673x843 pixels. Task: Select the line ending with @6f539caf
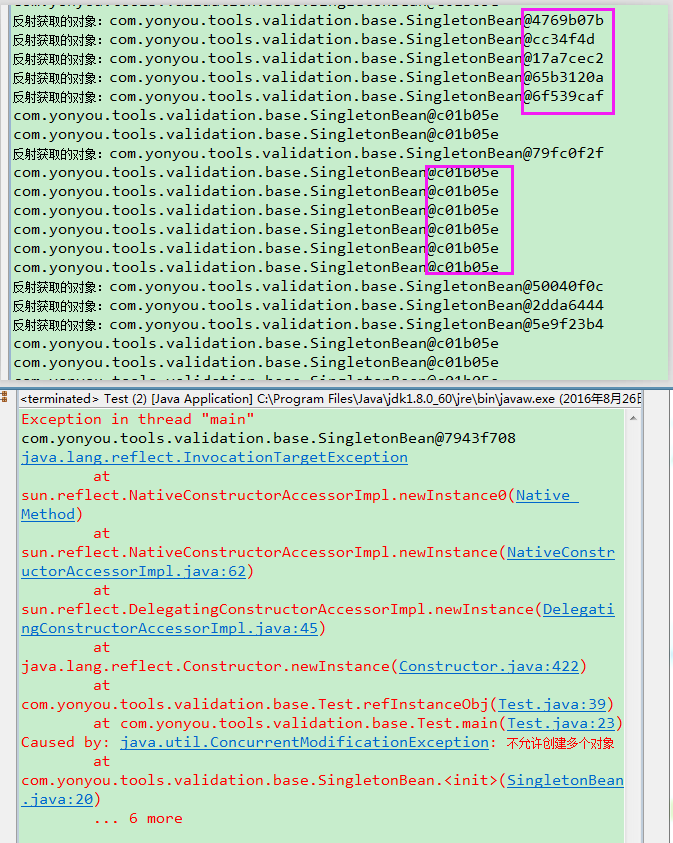[x=308, y=96]
